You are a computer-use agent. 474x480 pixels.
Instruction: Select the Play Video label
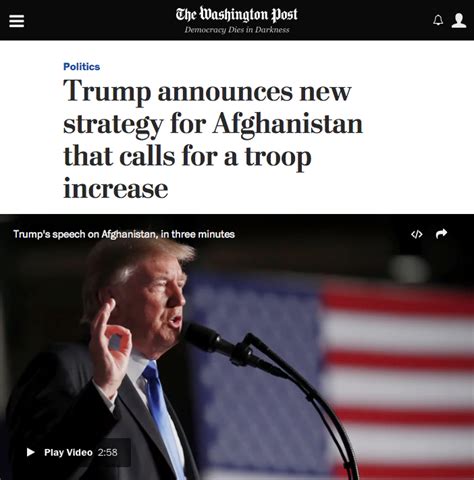68,452
